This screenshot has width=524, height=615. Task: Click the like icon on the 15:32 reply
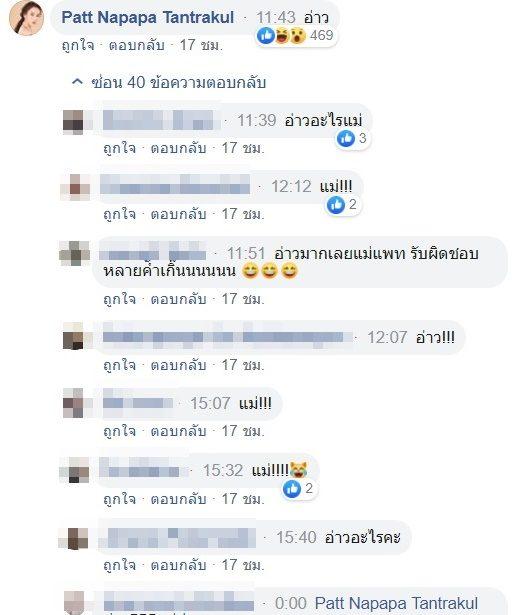pyautogui.click(x=292, y=489)
